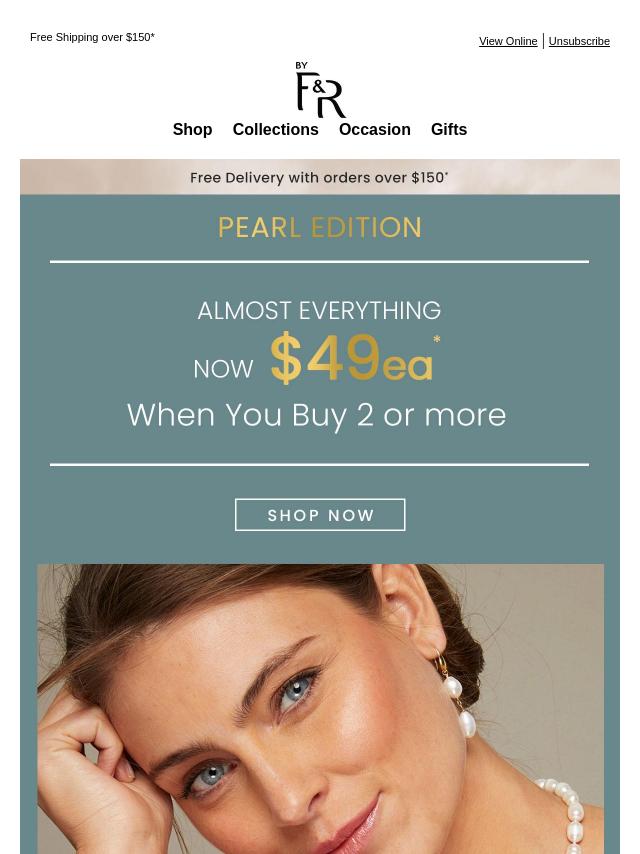
Task: Click the Free Delivery over $150 banner
Action: [x=320, y=177]
